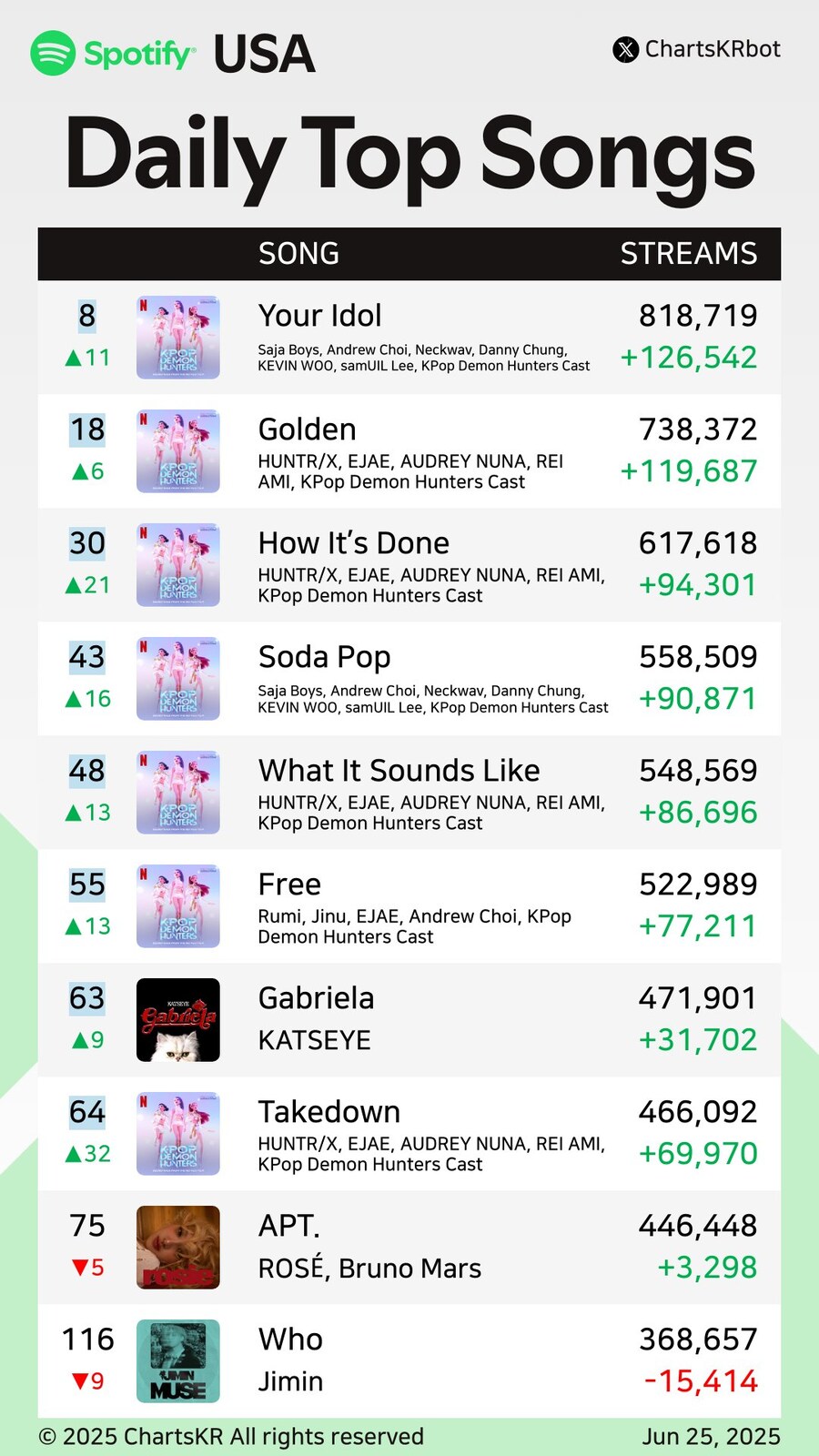Click the ChartsKR copyright notice text
Image resolution: width=819 pixels, height=1456 pixels.
[231, 1437]
